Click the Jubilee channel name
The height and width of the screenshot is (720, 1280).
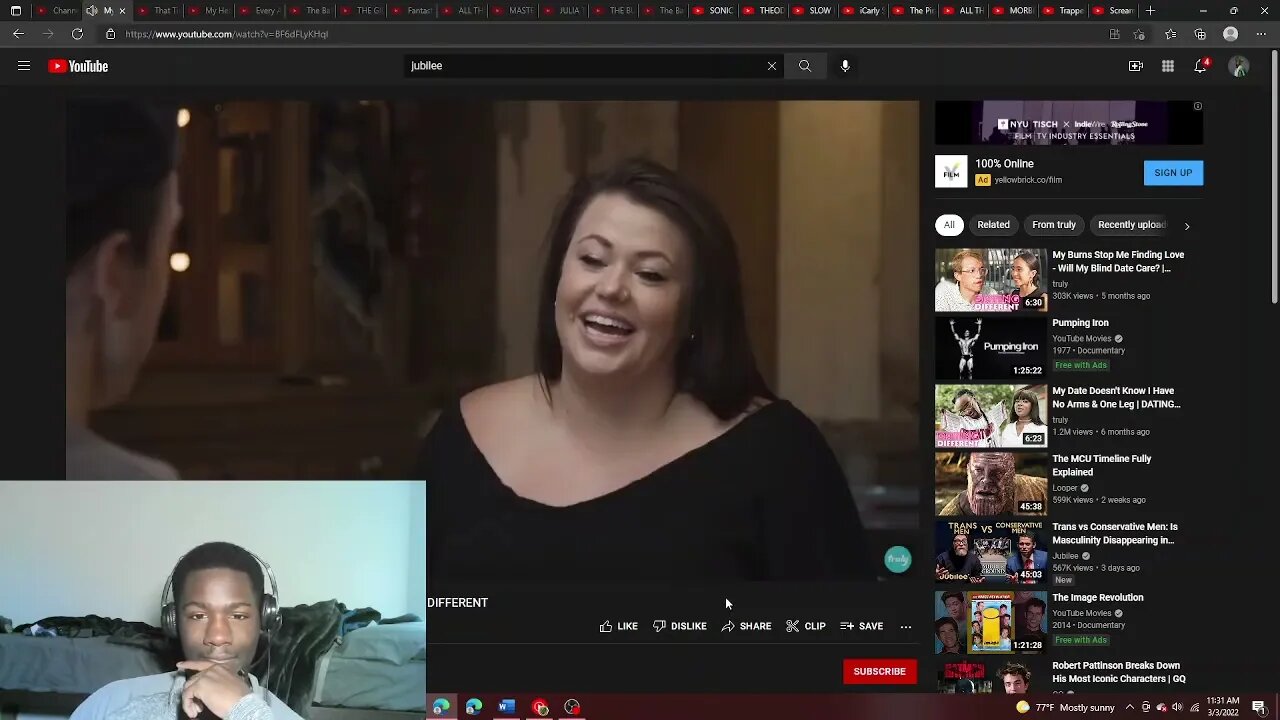(x=1066, y=556)
